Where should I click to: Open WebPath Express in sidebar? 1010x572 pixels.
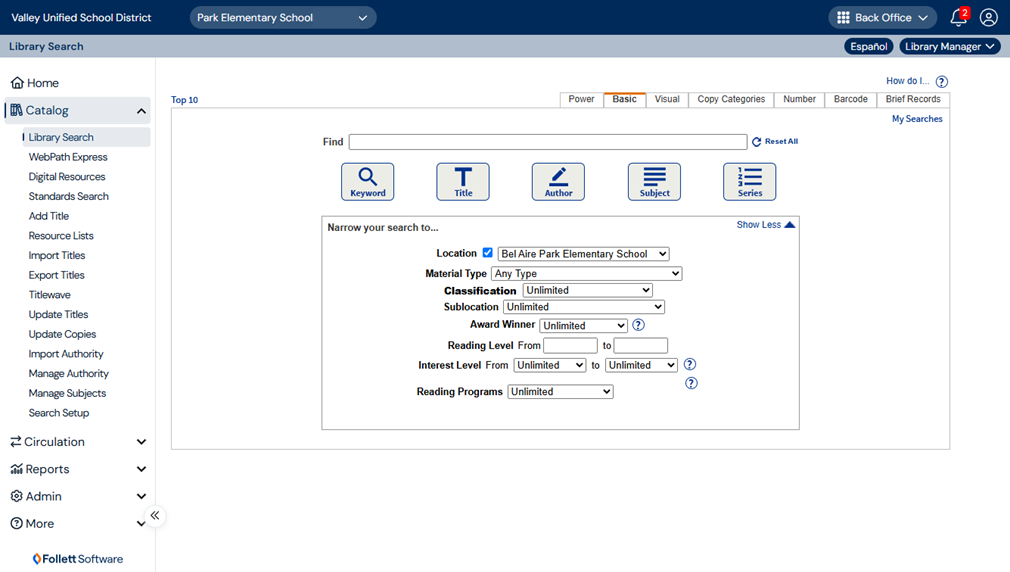[68, 157]
